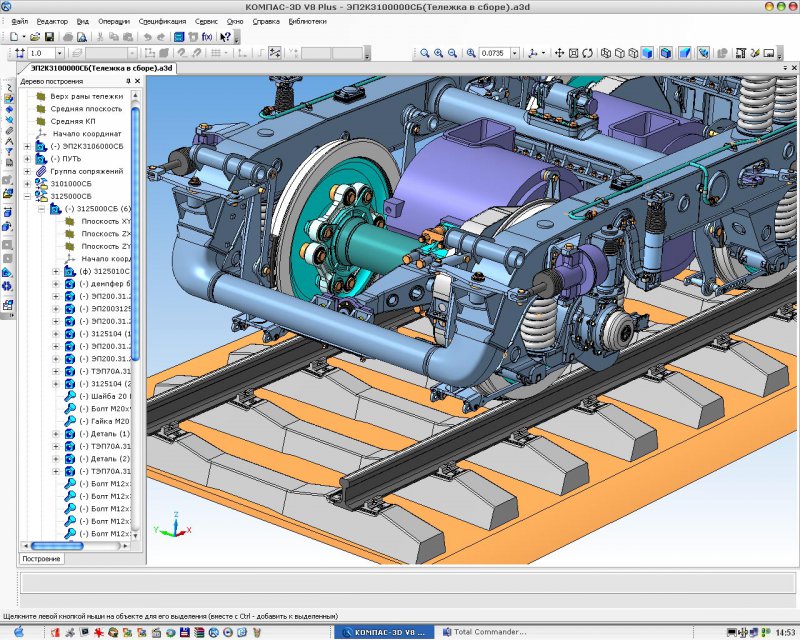
Task: Click the Построение tab at panel bottom
Action: 41,558
